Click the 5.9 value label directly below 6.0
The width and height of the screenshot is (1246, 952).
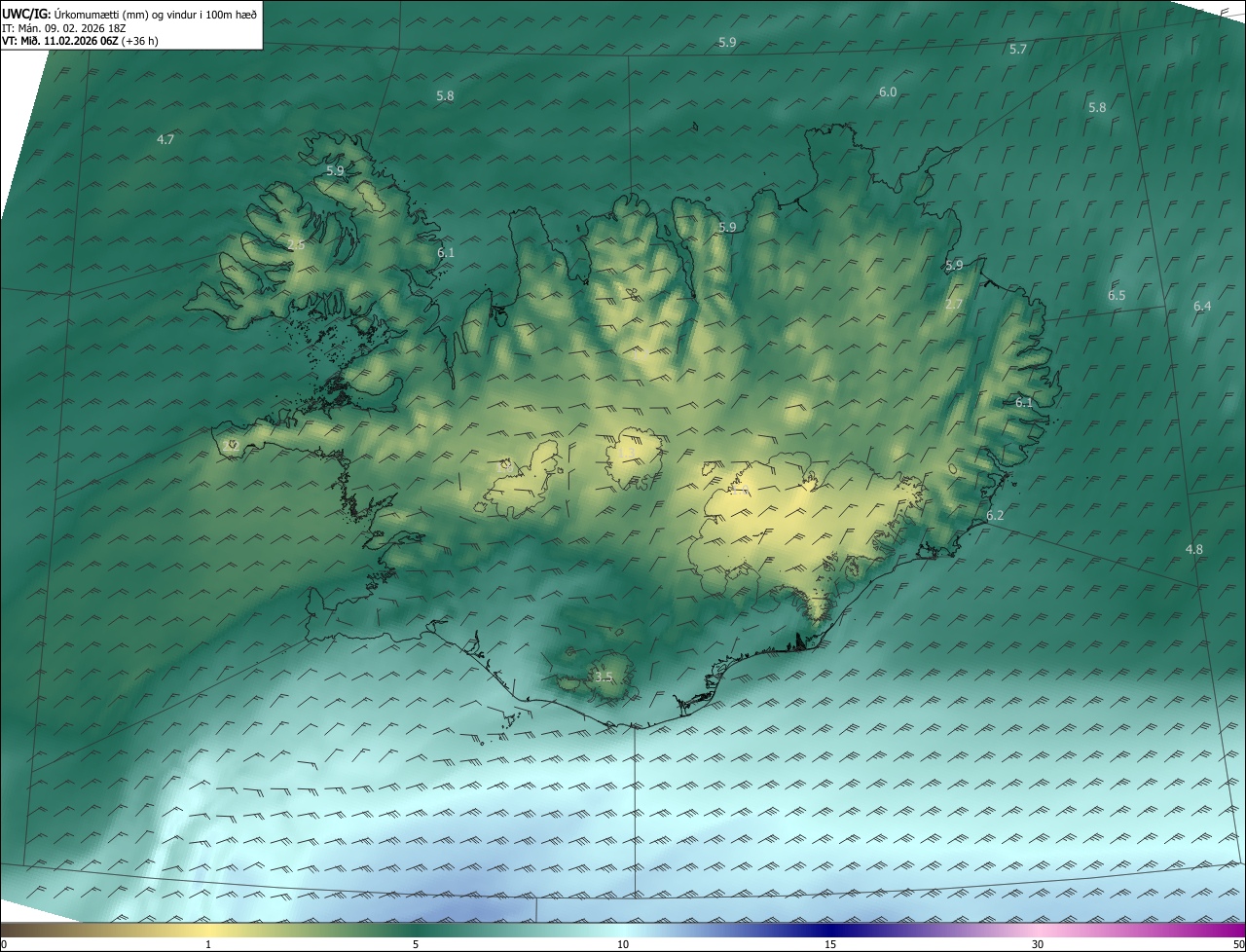click(x=727, y=228)
